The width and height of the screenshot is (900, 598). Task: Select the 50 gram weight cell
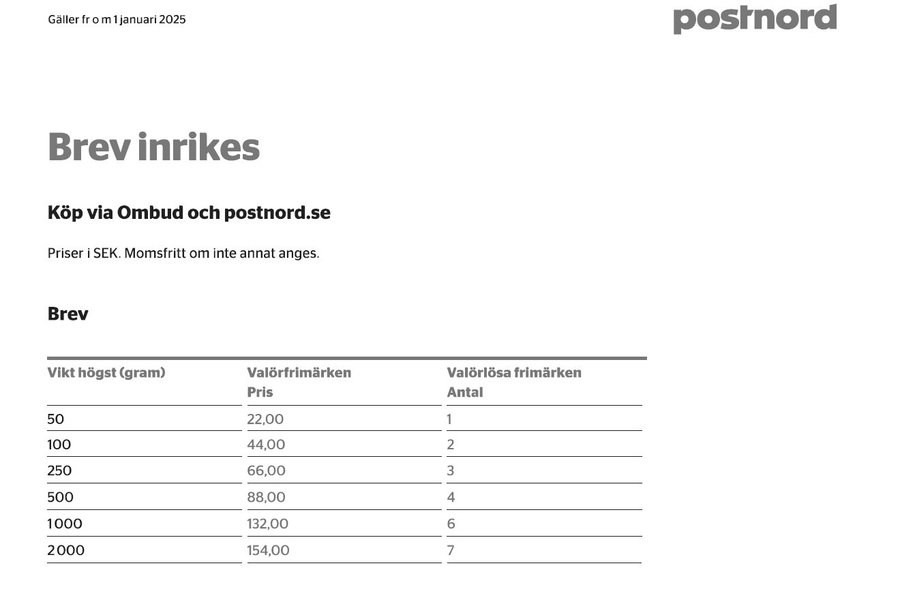pos(56,419)
